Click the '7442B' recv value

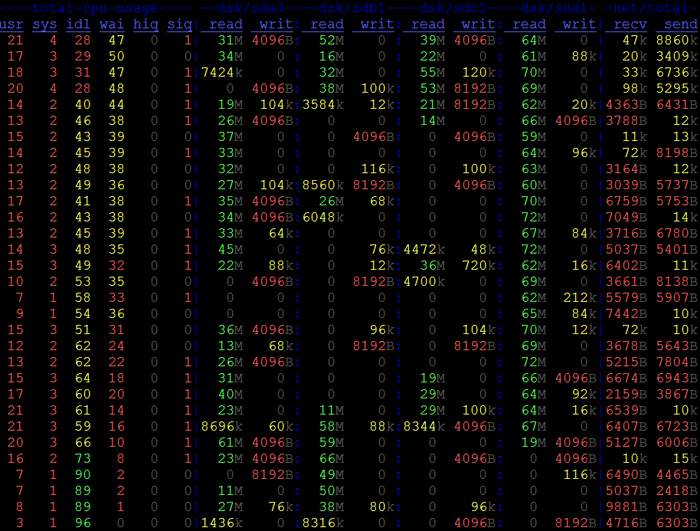tap(626, 314)
